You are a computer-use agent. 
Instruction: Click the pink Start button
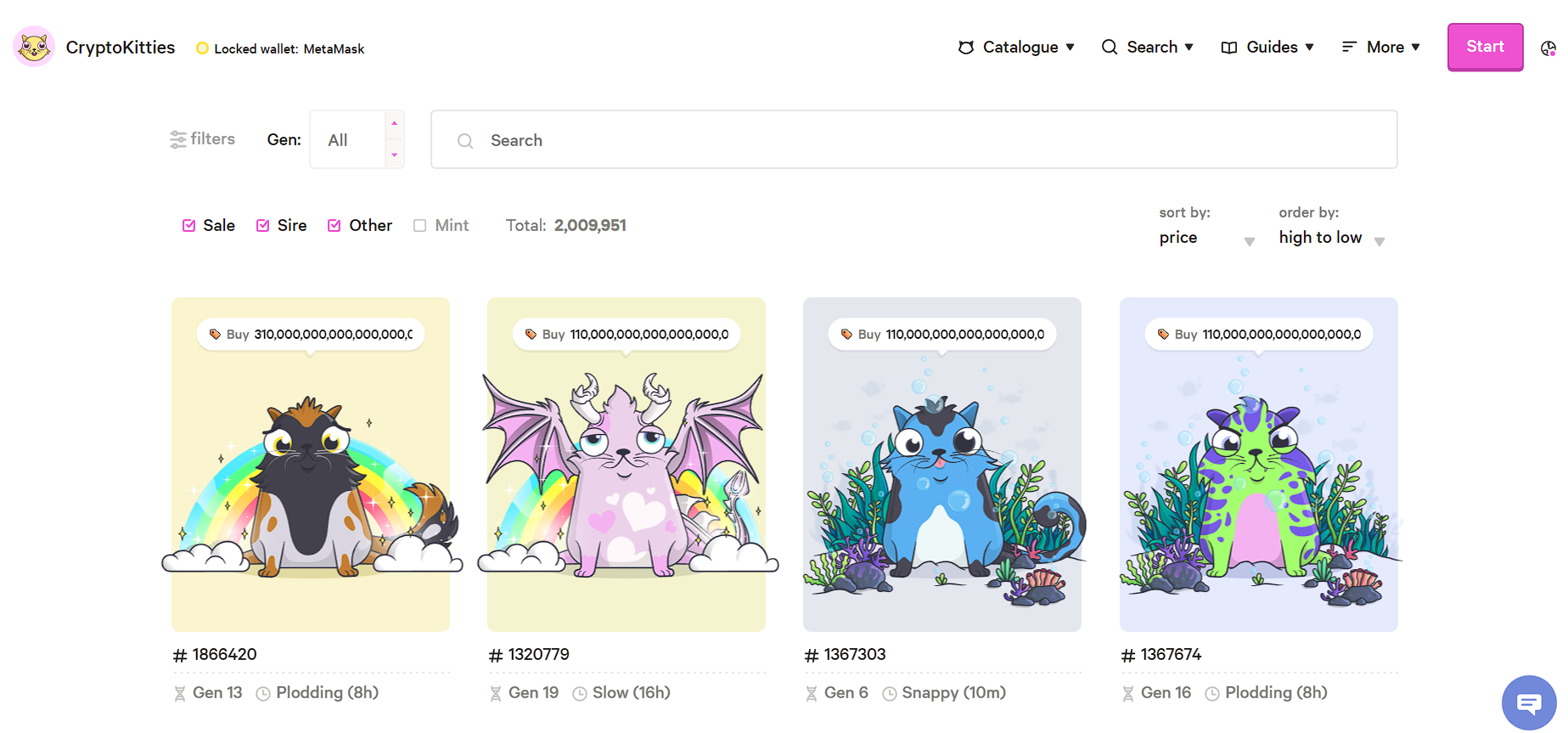tap(1486, 47)
